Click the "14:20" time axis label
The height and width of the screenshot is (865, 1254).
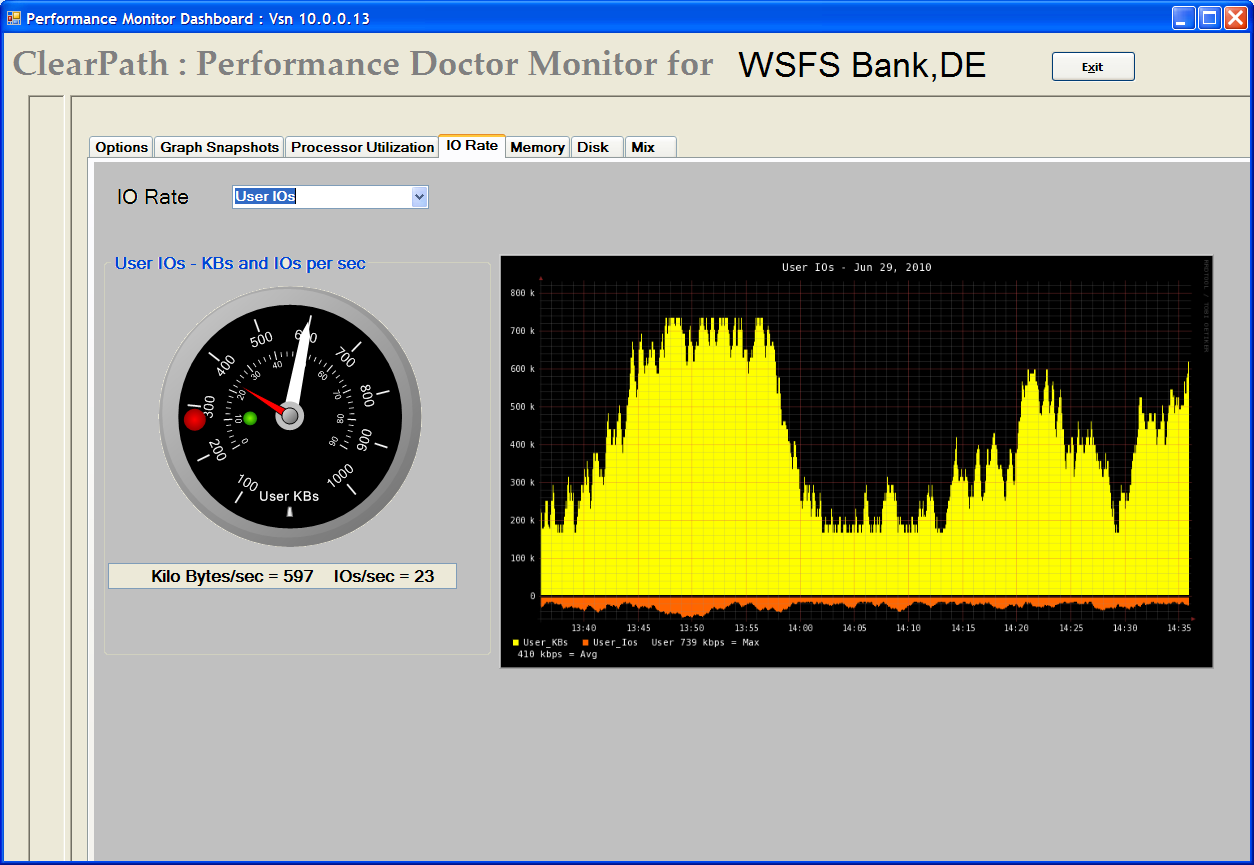1016,628
